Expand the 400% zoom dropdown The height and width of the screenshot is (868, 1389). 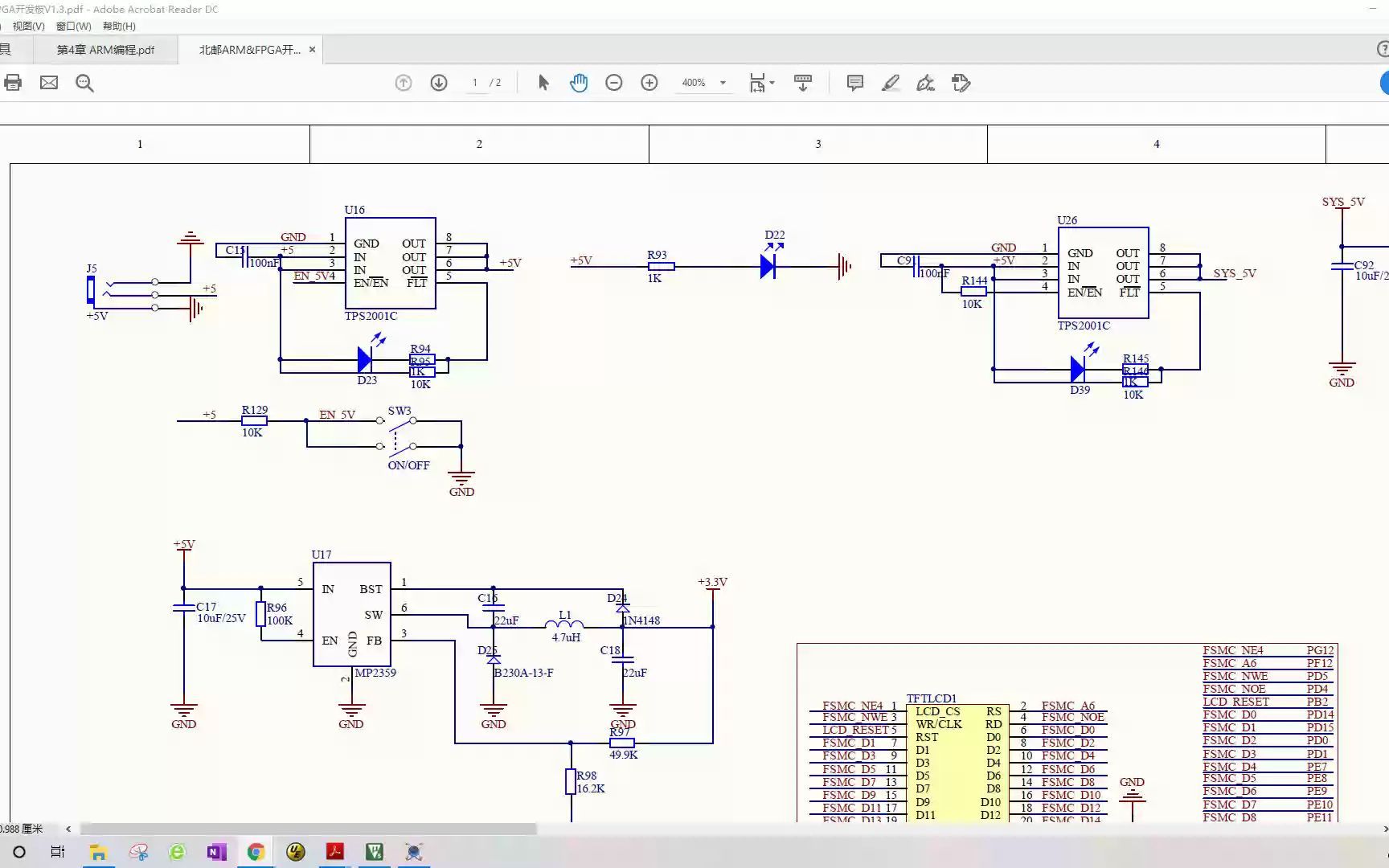click(x=723, y=83)
